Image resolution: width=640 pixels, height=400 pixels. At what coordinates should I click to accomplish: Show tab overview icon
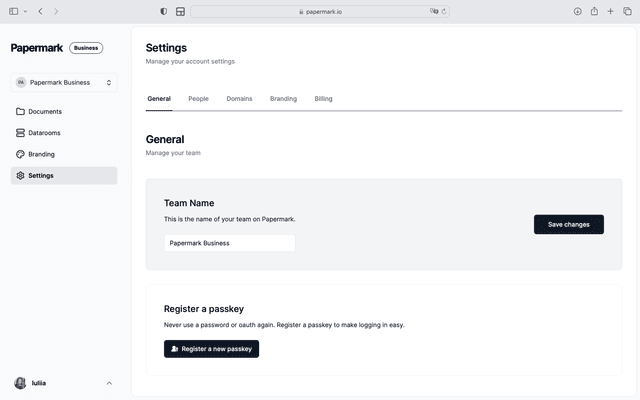pyautogui.click(x=627, y=11)
